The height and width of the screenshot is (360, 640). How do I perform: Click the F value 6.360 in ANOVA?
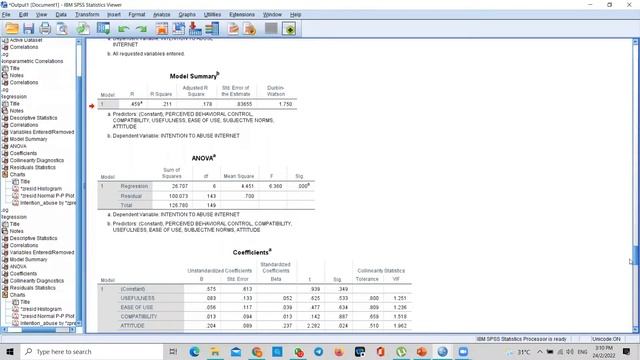[x=276, y=186]
